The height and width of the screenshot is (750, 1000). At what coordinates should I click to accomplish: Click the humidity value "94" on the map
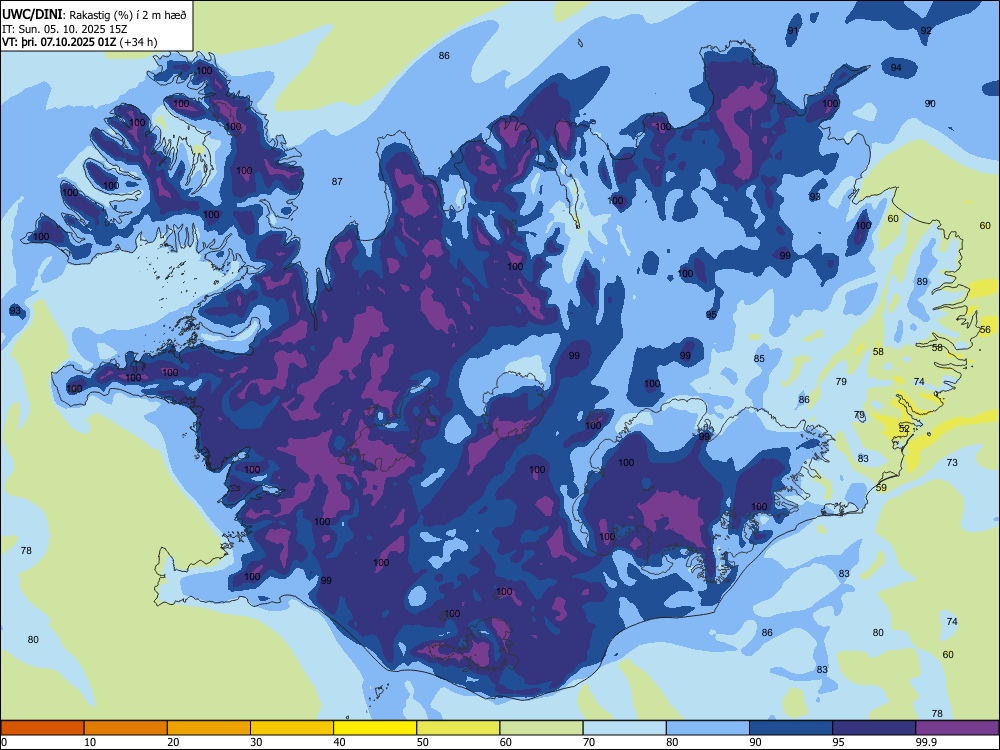point(896,68)
